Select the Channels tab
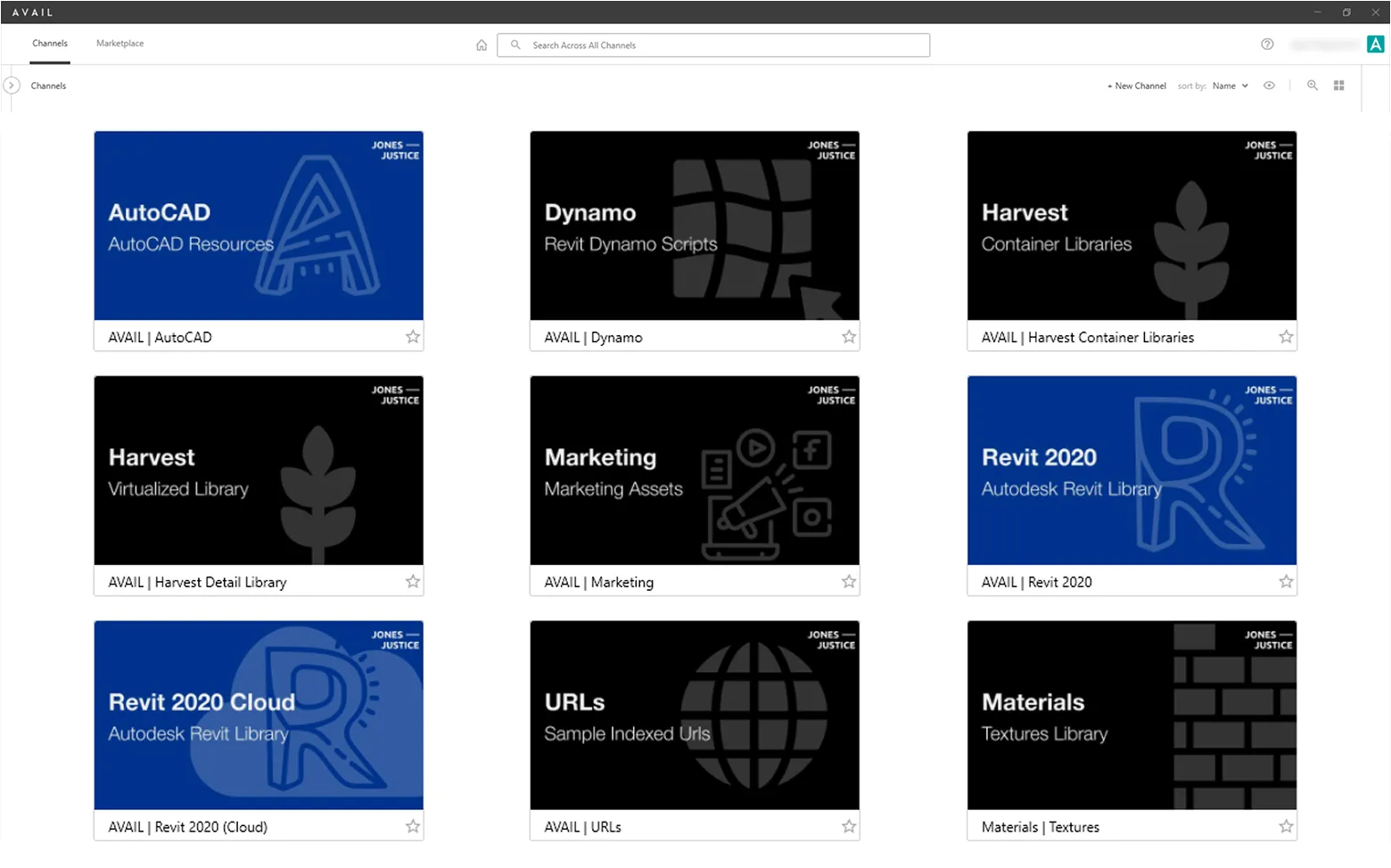Screen dimensions: 1391x868 coord(50,44)
